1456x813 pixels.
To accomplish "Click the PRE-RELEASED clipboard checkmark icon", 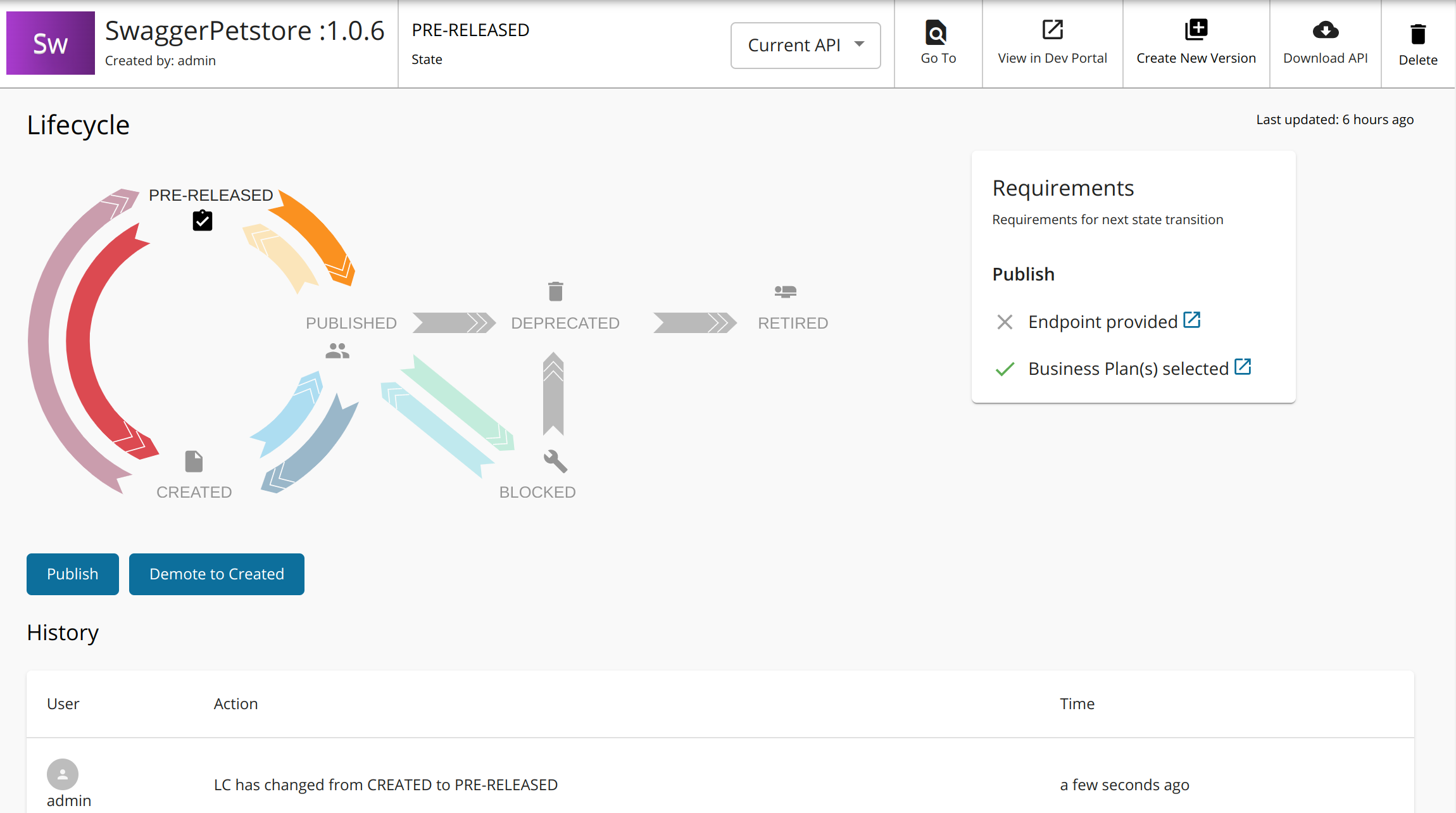I will pos(201,220).
